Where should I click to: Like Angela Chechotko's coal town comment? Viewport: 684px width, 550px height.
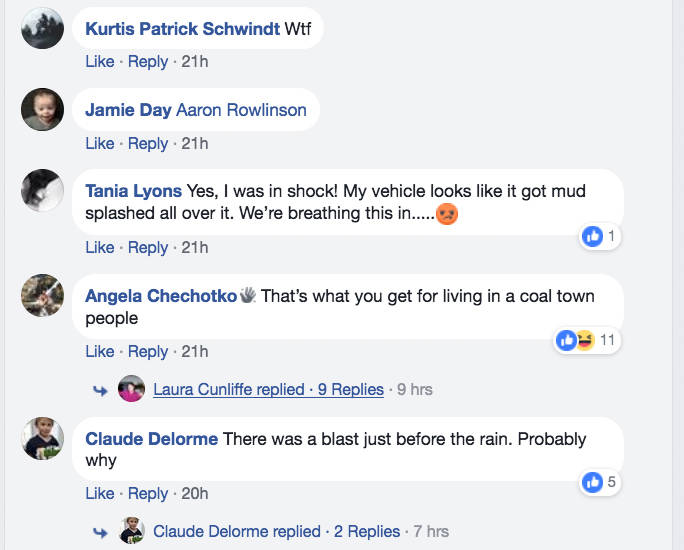coord(99,351)
